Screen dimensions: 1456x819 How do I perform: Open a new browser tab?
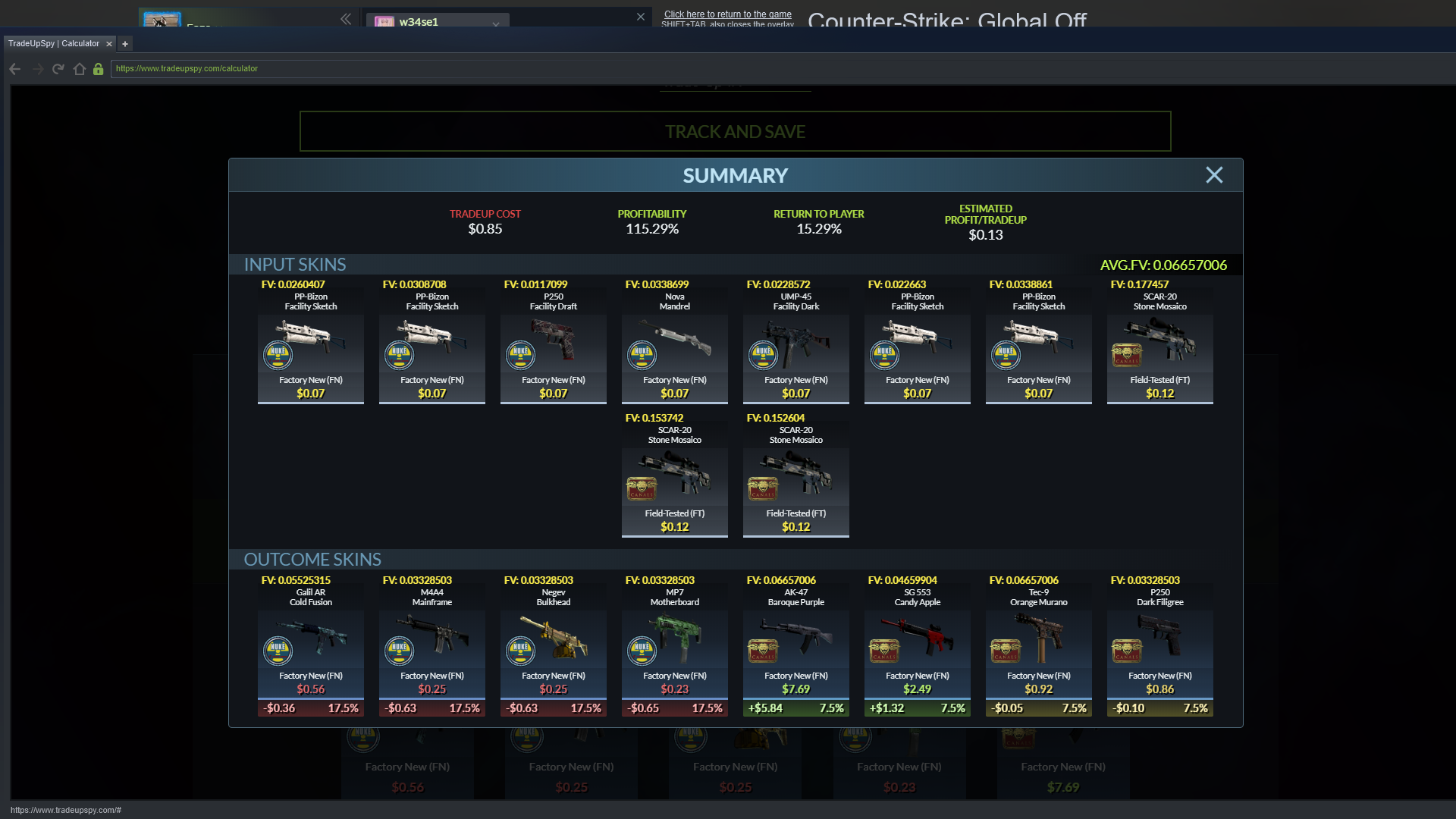pos(125,44)
